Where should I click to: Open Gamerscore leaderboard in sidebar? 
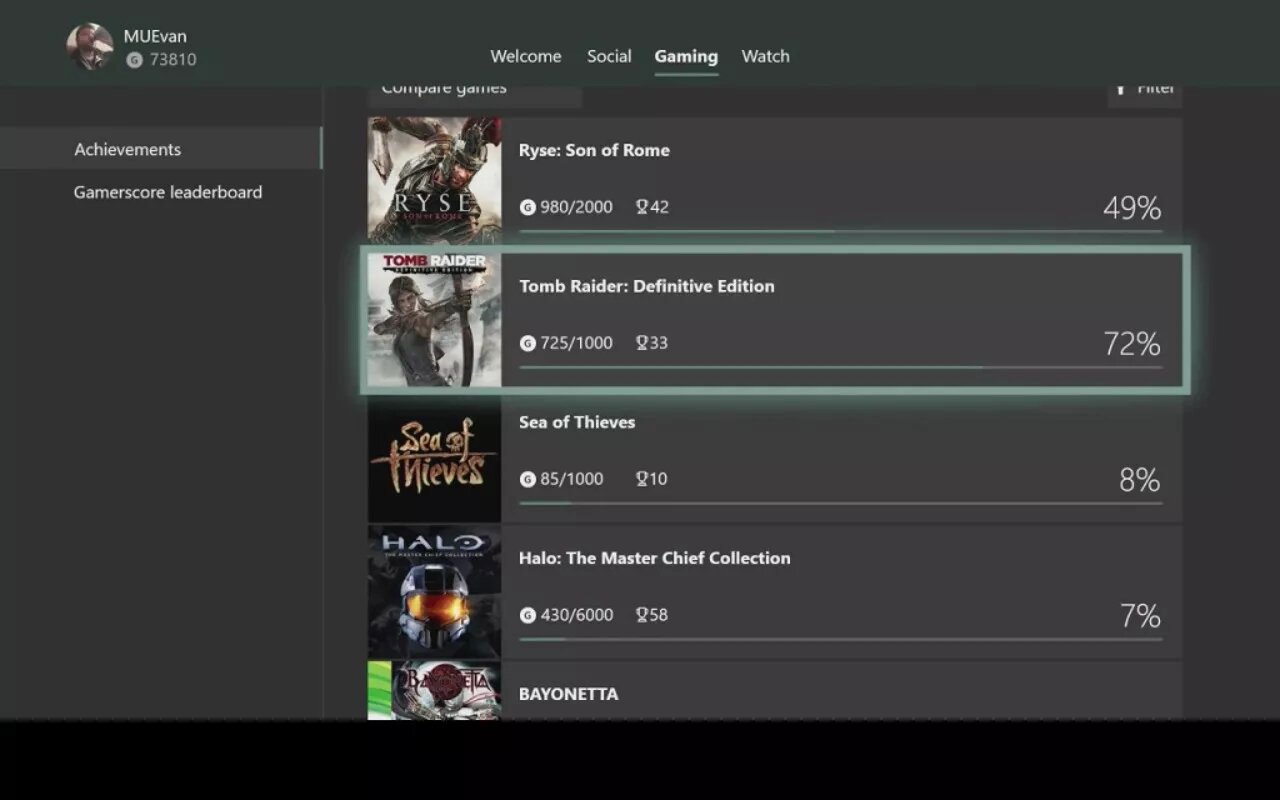[x=168, y=192]
